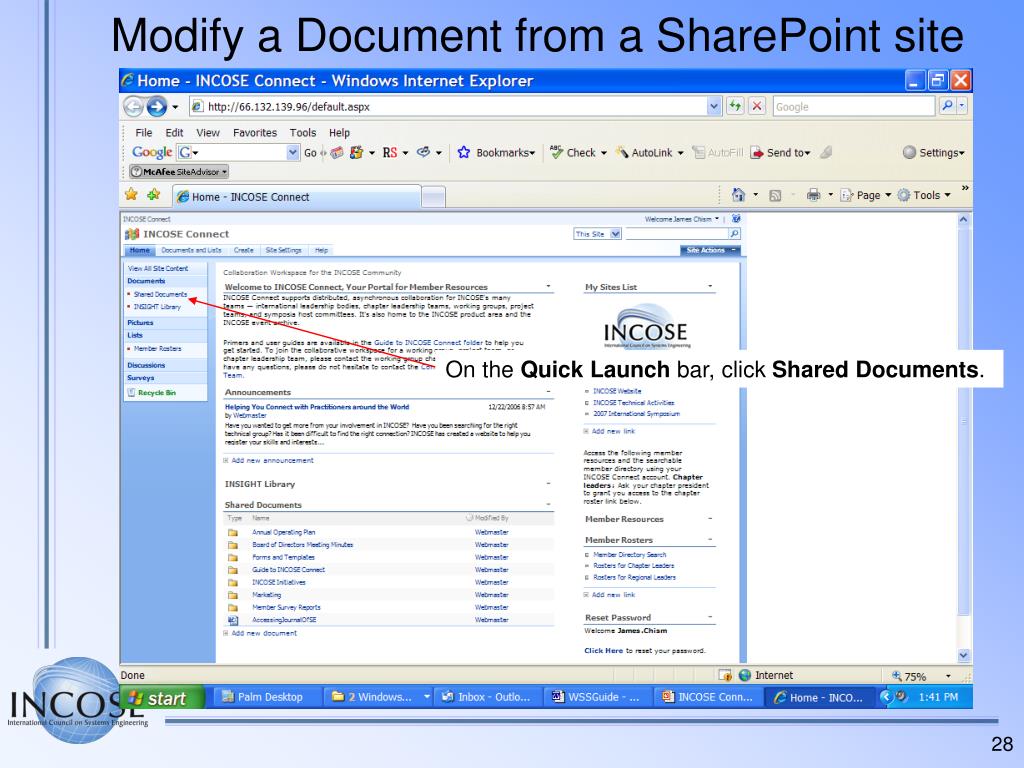Click the Home house icon in command bar
1024x768 pixels.
(738, 195)
